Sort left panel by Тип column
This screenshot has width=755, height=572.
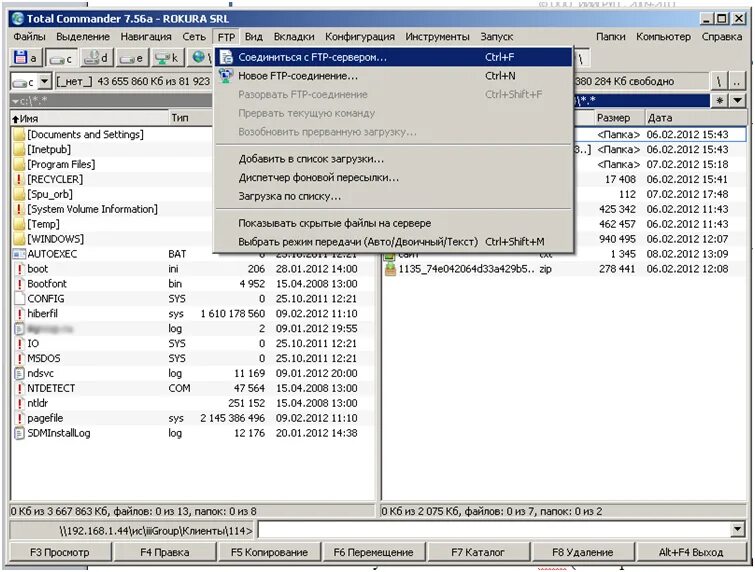[x=191, y=118]
